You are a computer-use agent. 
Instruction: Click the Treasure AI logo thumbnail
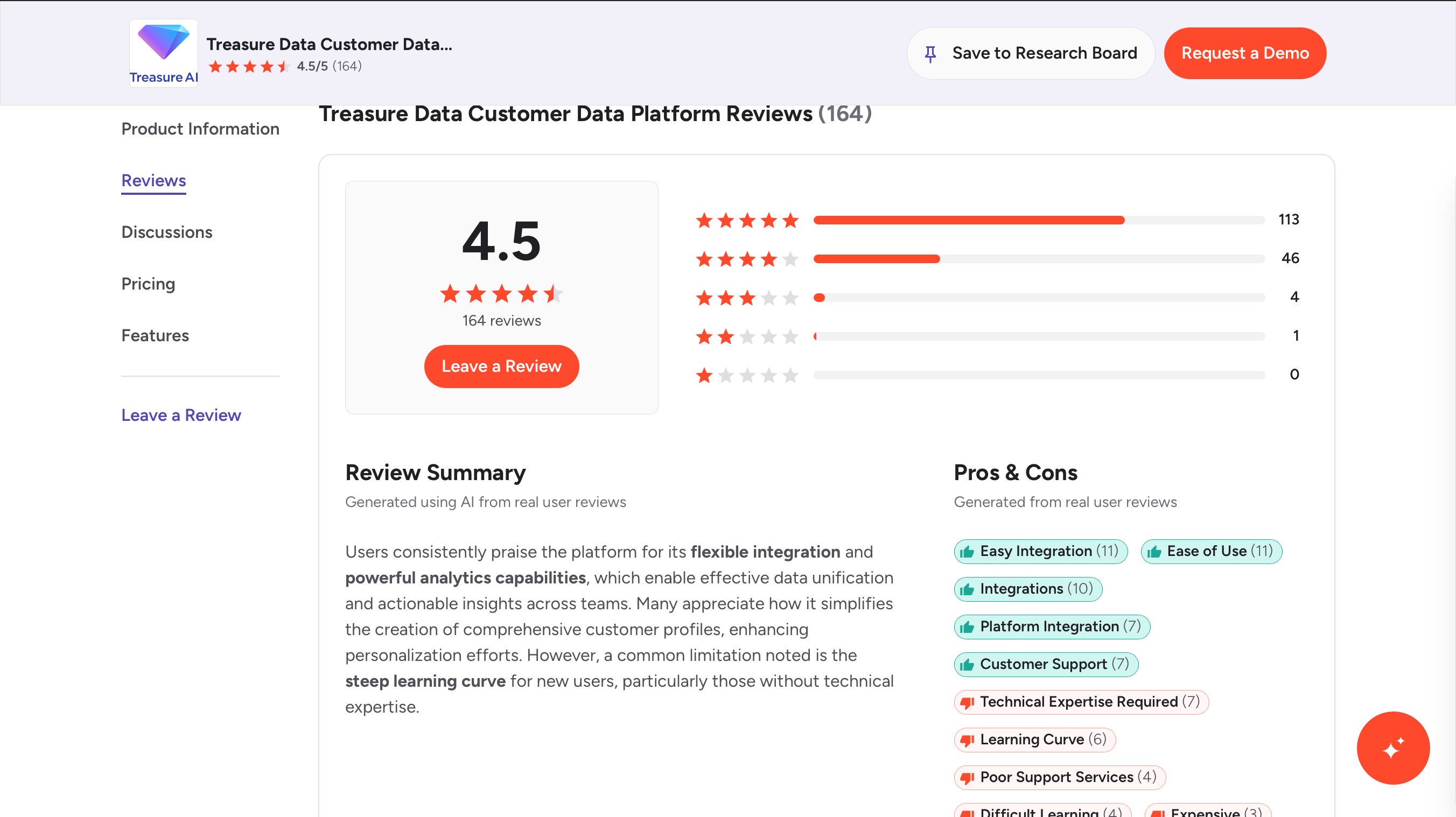tap(163, 53)
